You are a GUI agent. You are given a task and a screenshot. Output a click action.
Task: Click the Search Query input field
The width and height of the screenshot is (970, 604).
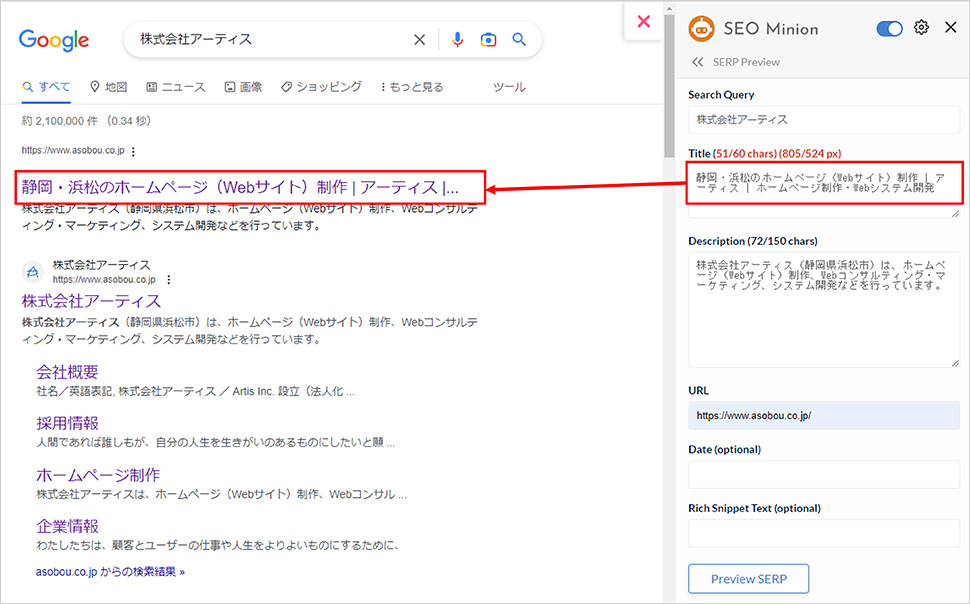click(x=823, y=119)
